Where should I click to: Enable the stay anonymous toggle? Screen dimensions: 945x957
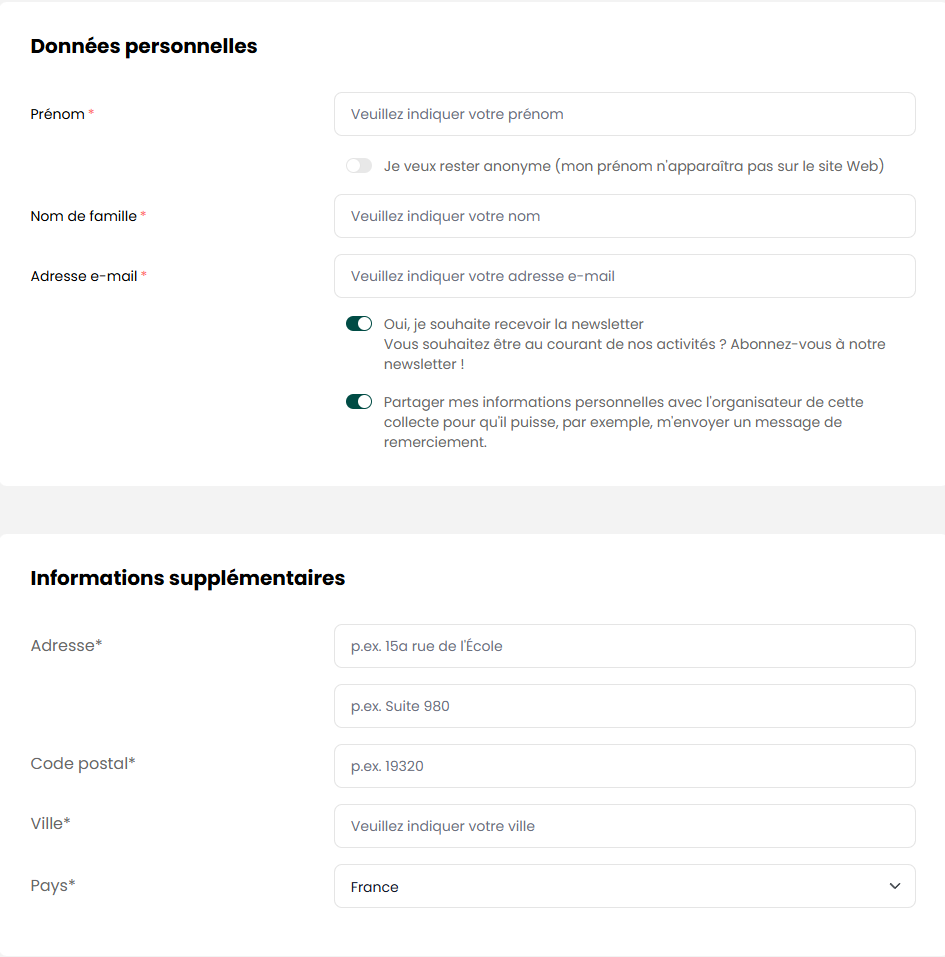[359, 166]
